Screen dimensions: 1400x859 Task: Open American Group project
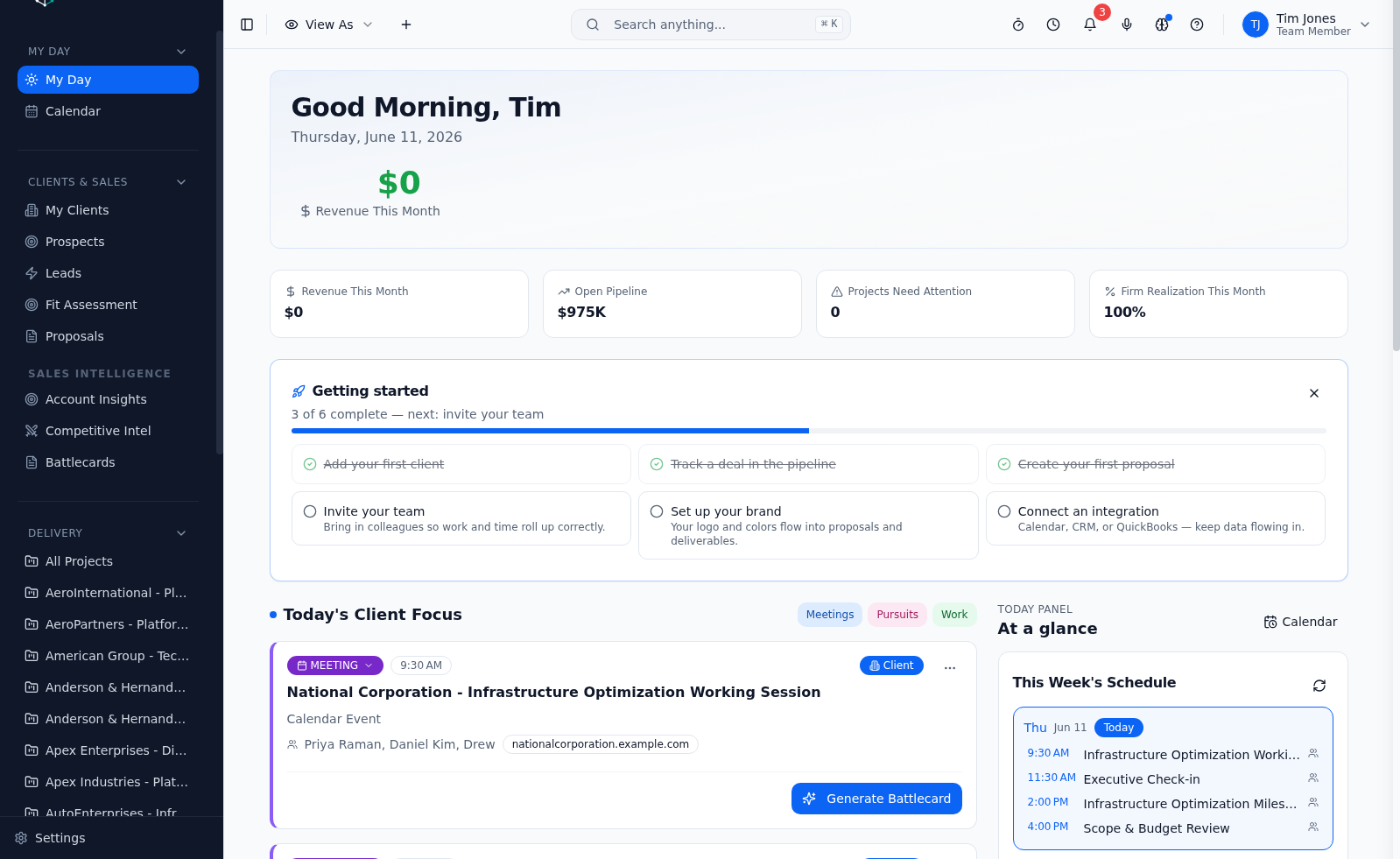coord(108,656)
